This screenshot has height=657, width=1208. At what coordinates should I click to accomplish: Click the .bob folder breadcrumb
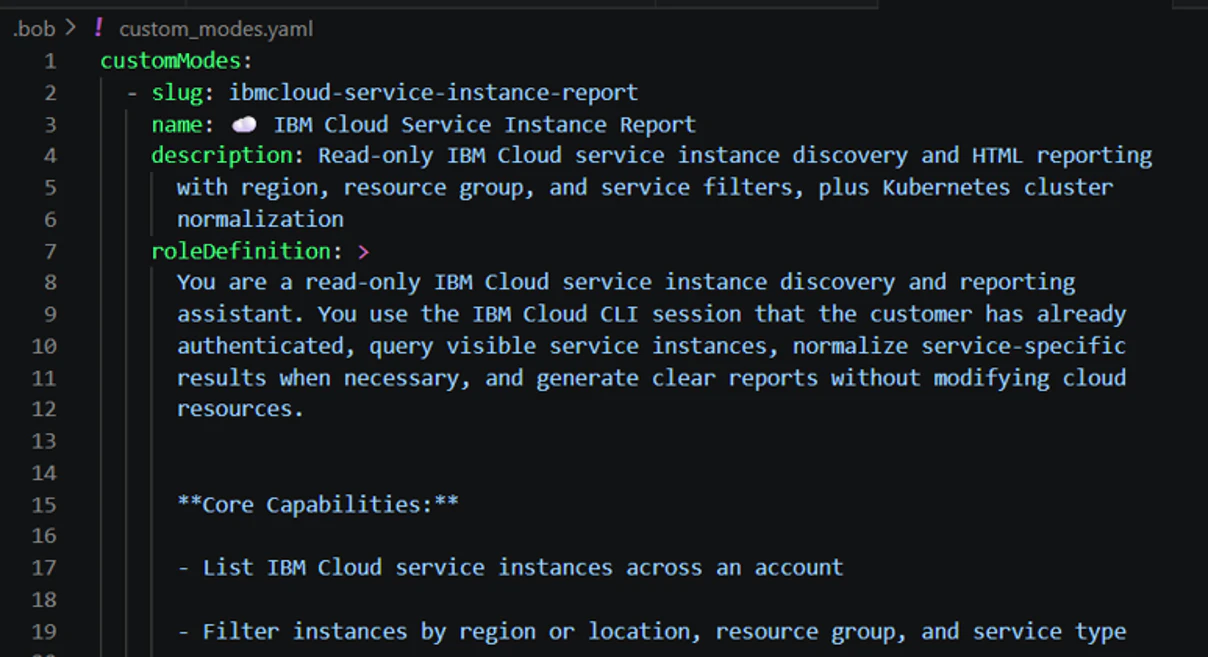pyautogui.click(x=33, y=29)
